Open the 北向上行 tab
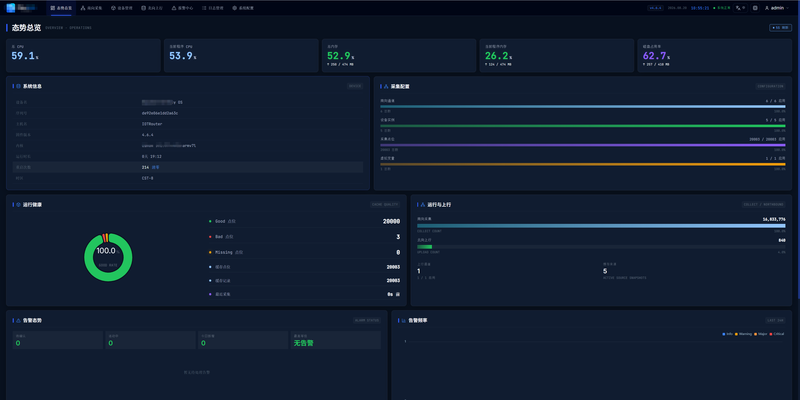The image size is (800, 400). [152, 8]
